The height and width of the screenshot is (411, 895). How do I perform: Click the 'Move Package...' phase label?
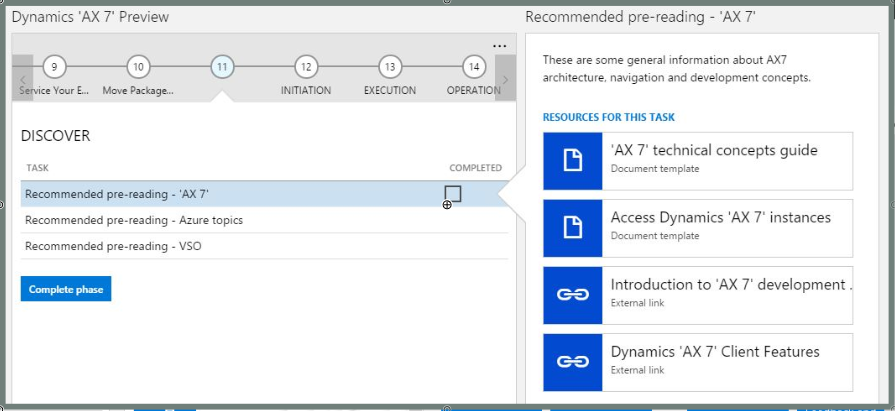[x=138, y=90]
